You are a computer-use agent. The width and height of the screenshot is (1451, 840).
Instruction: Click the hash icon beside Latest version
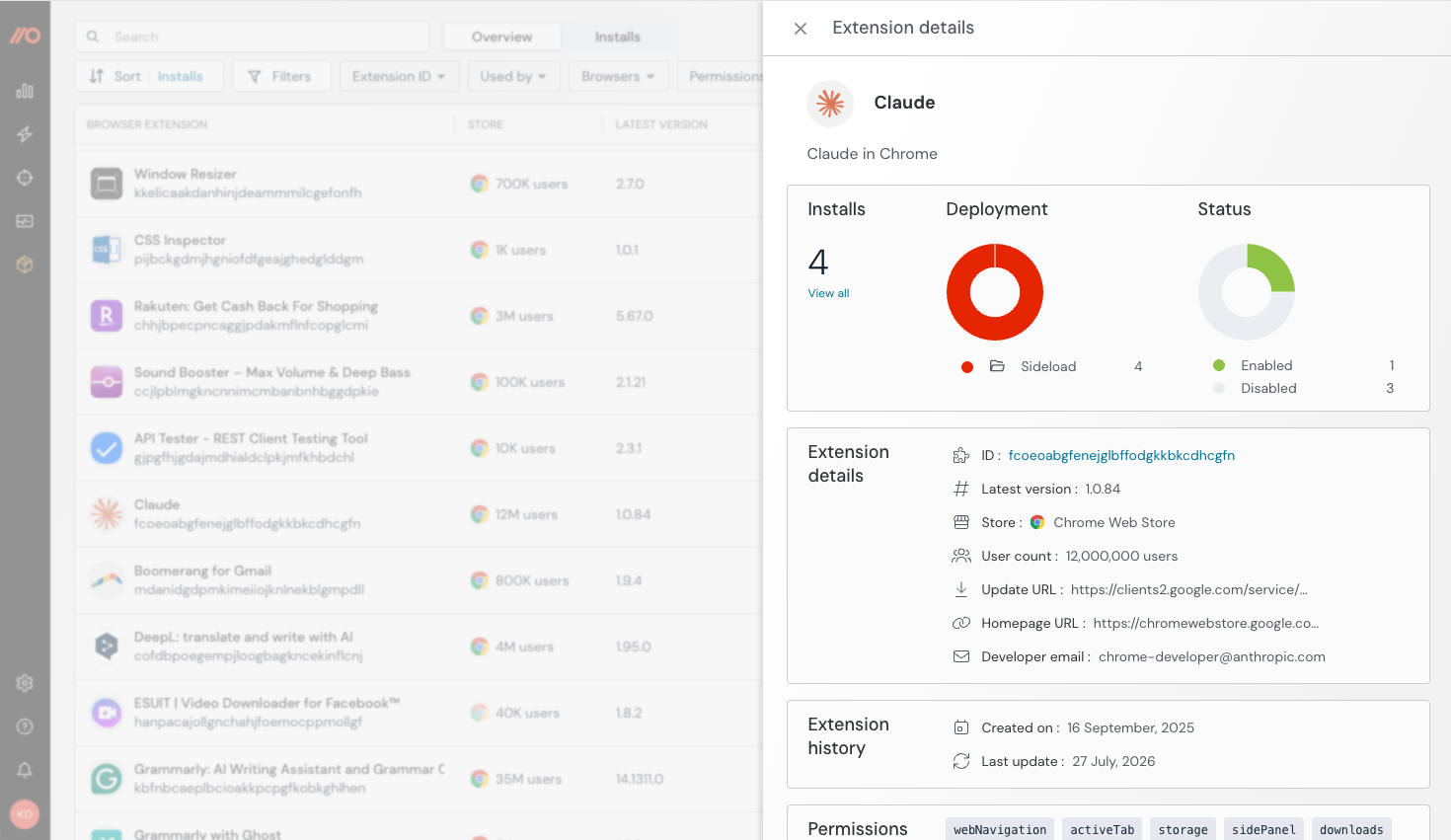(x=960, y=489)
